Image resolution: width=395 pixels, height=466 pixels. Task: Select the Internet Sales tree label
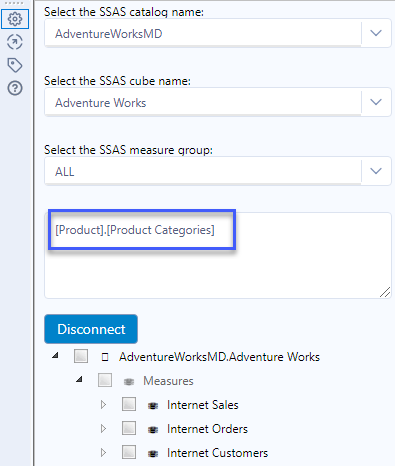[203, 405]
